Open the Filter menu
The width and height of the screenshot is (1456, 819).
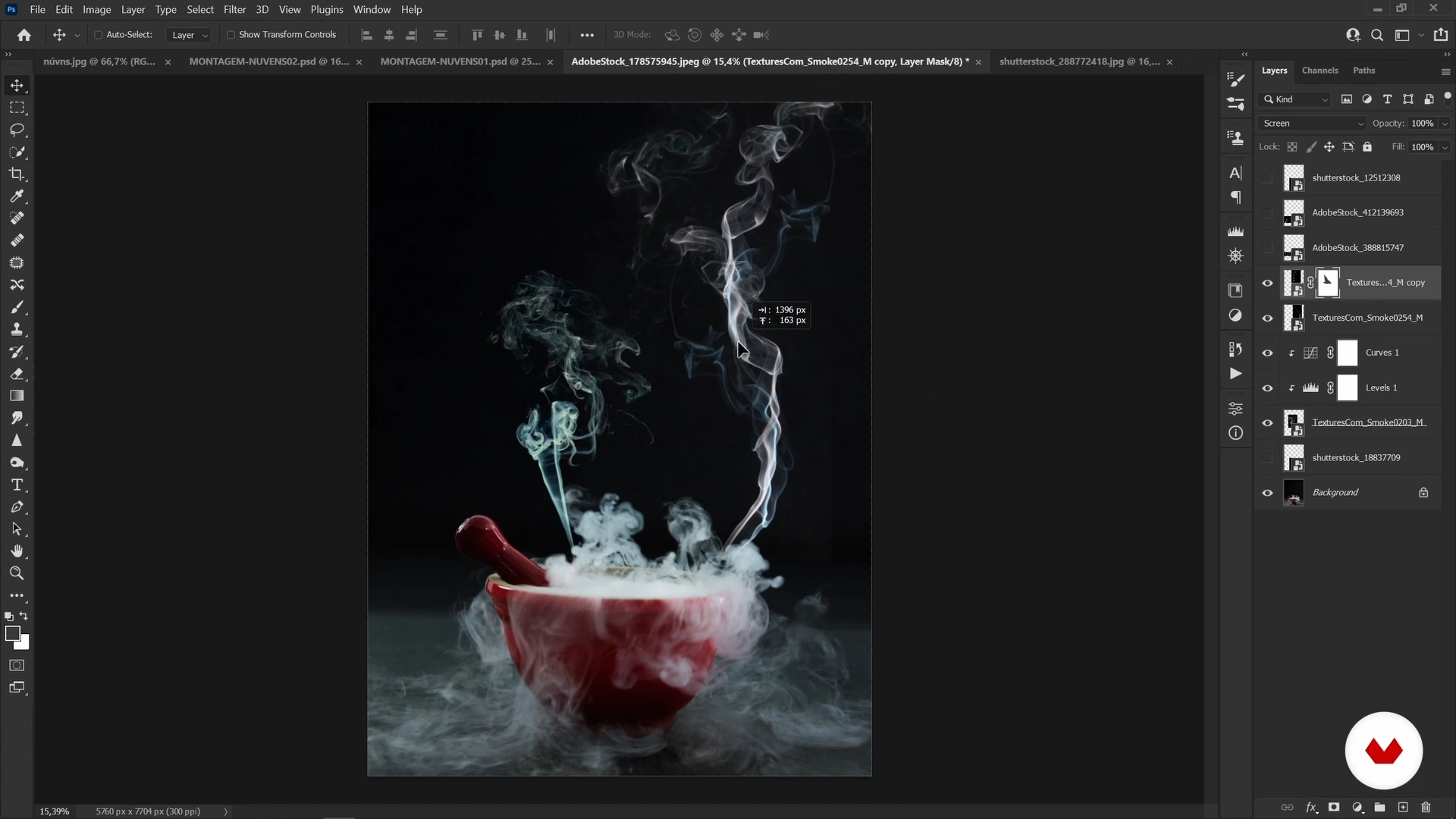234,10
